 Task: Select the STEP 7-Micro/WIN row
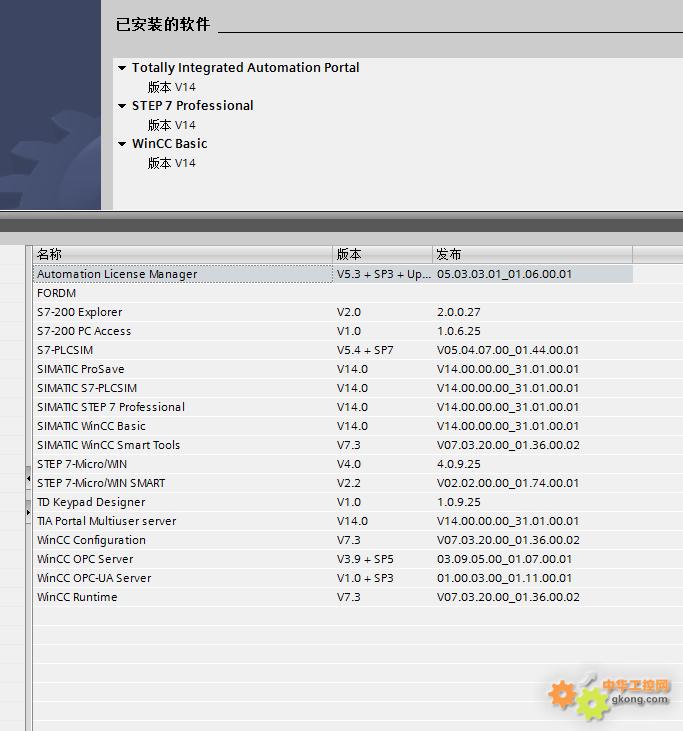[333, 464]
